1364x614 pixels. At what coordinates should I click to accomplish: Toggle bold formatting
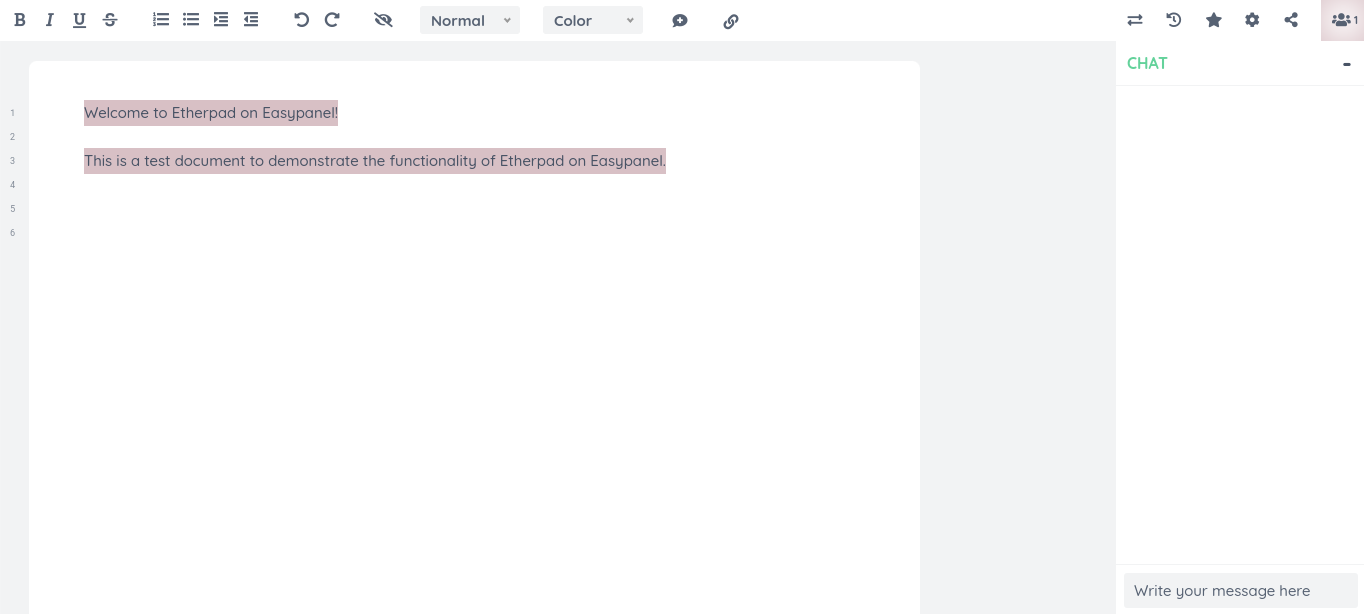tap(20, 20)
